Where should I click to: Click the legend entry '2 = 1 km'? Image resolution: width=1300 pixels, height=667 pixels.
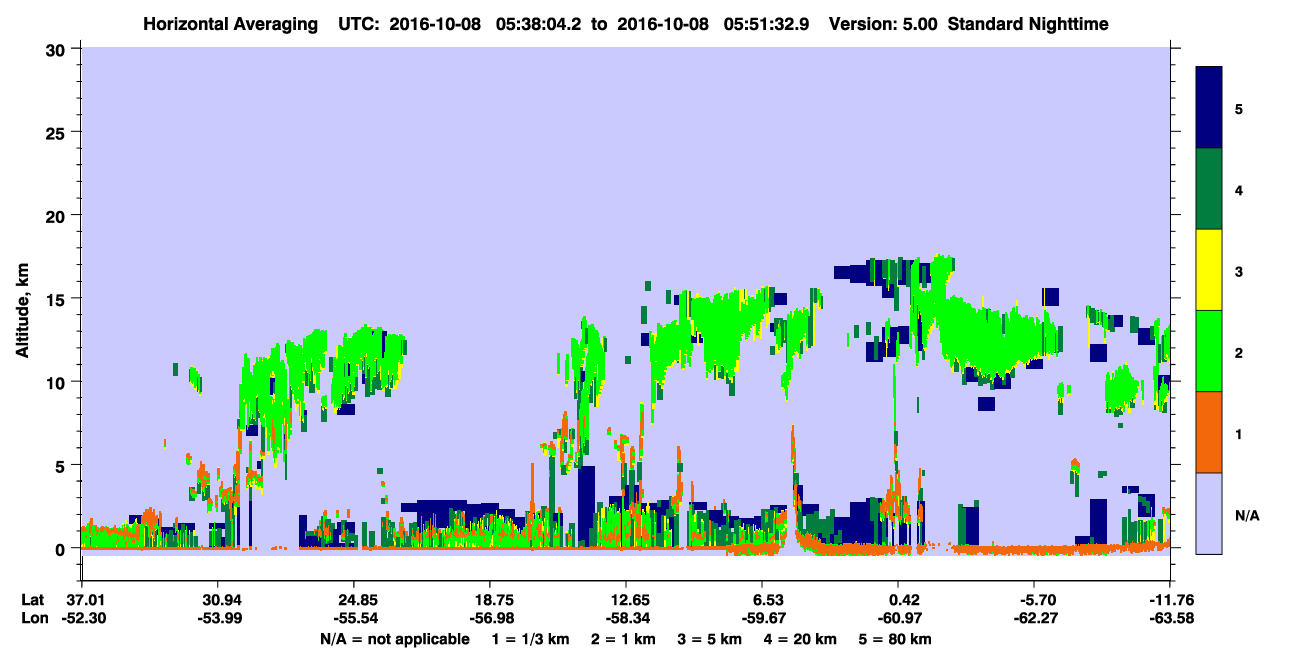[x=622, y=639]
